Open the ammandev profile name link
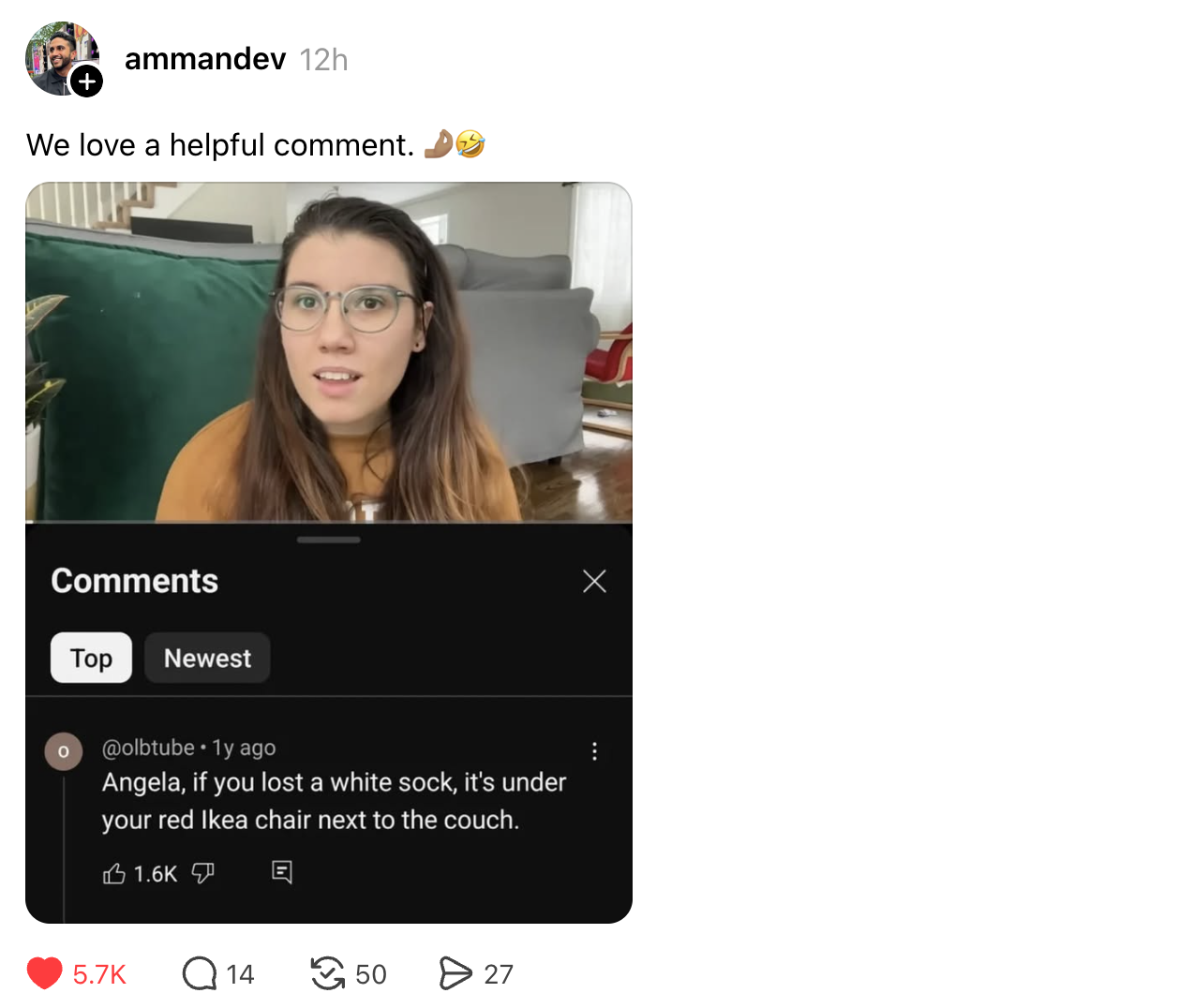Screen dimensions: 1194x1008 204,59
